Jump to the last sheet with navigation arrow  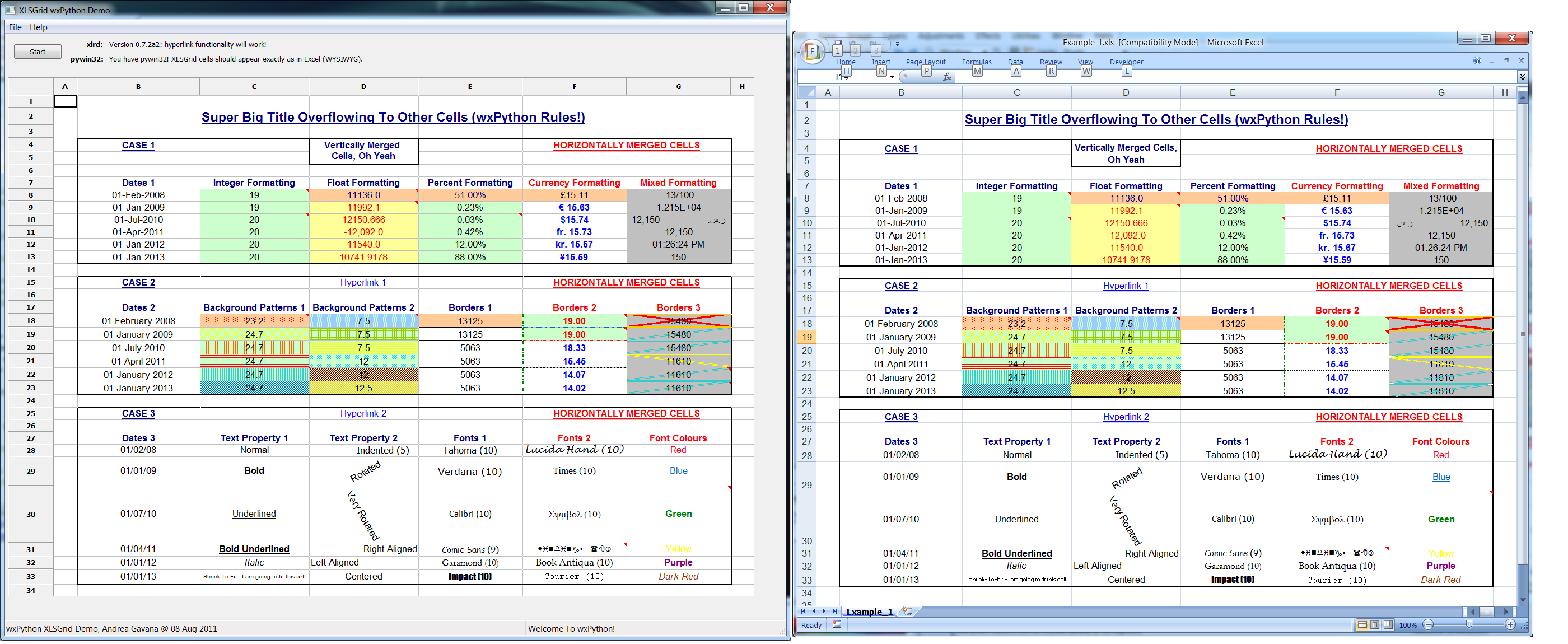834,611
